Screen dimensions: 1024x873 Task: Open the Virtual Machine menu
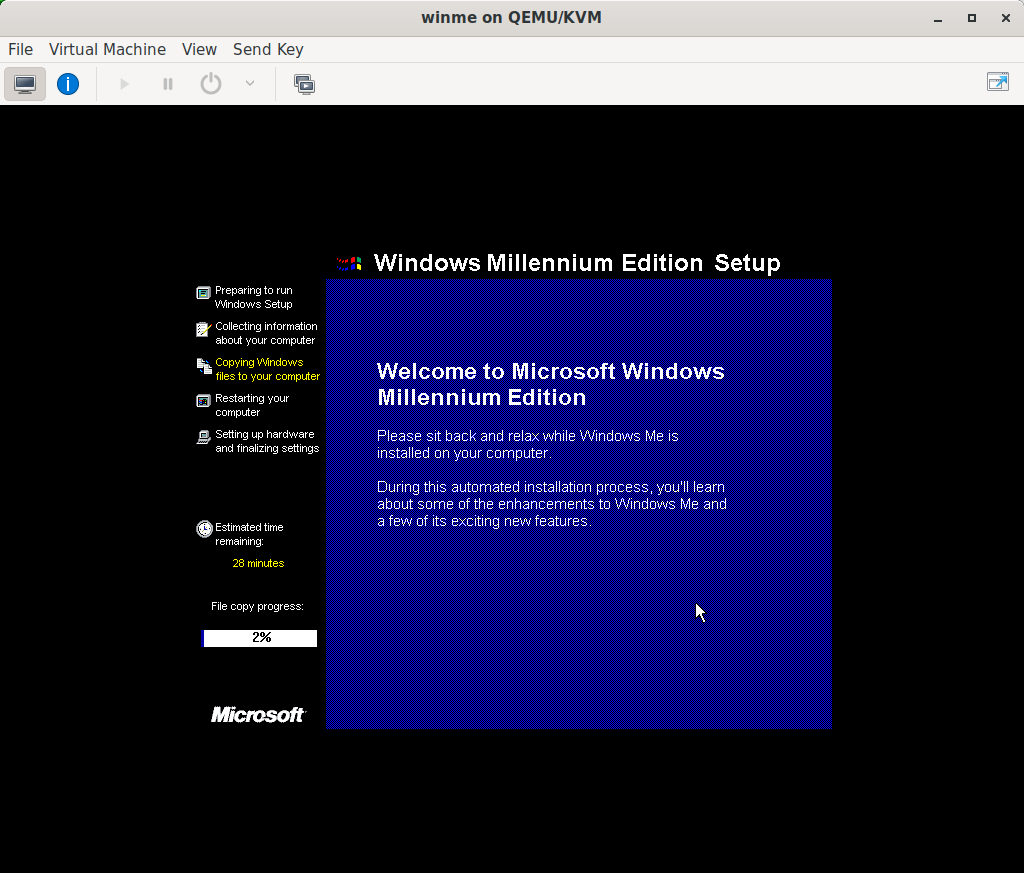point(107,50)
